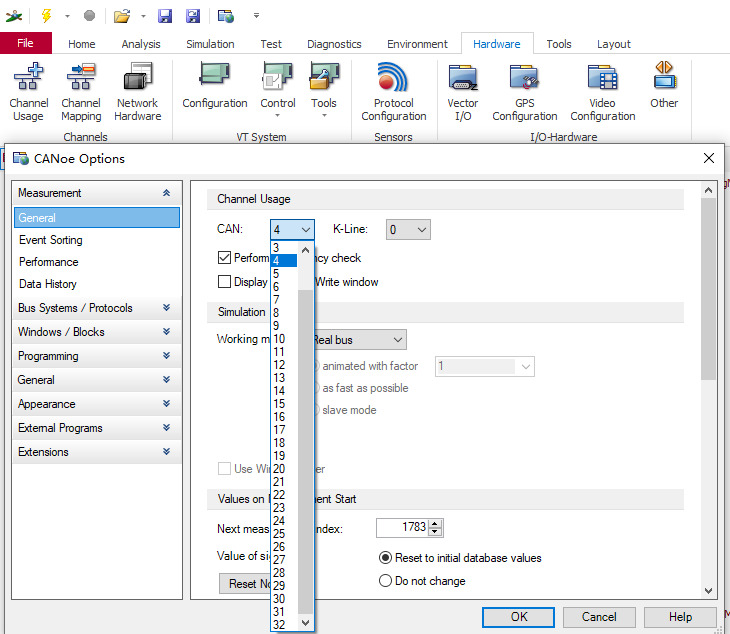This screenshot has width=730, height=634.
Task: Open GPS Configuration
Action: click(525, 92)
